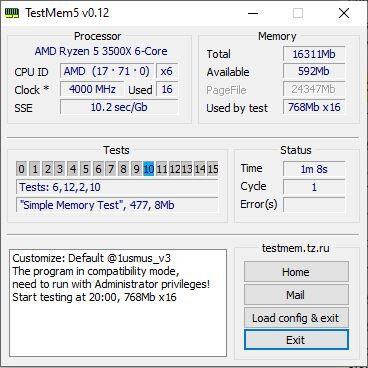Click the Exit button
368x368 pixels.
click(296, 340)
